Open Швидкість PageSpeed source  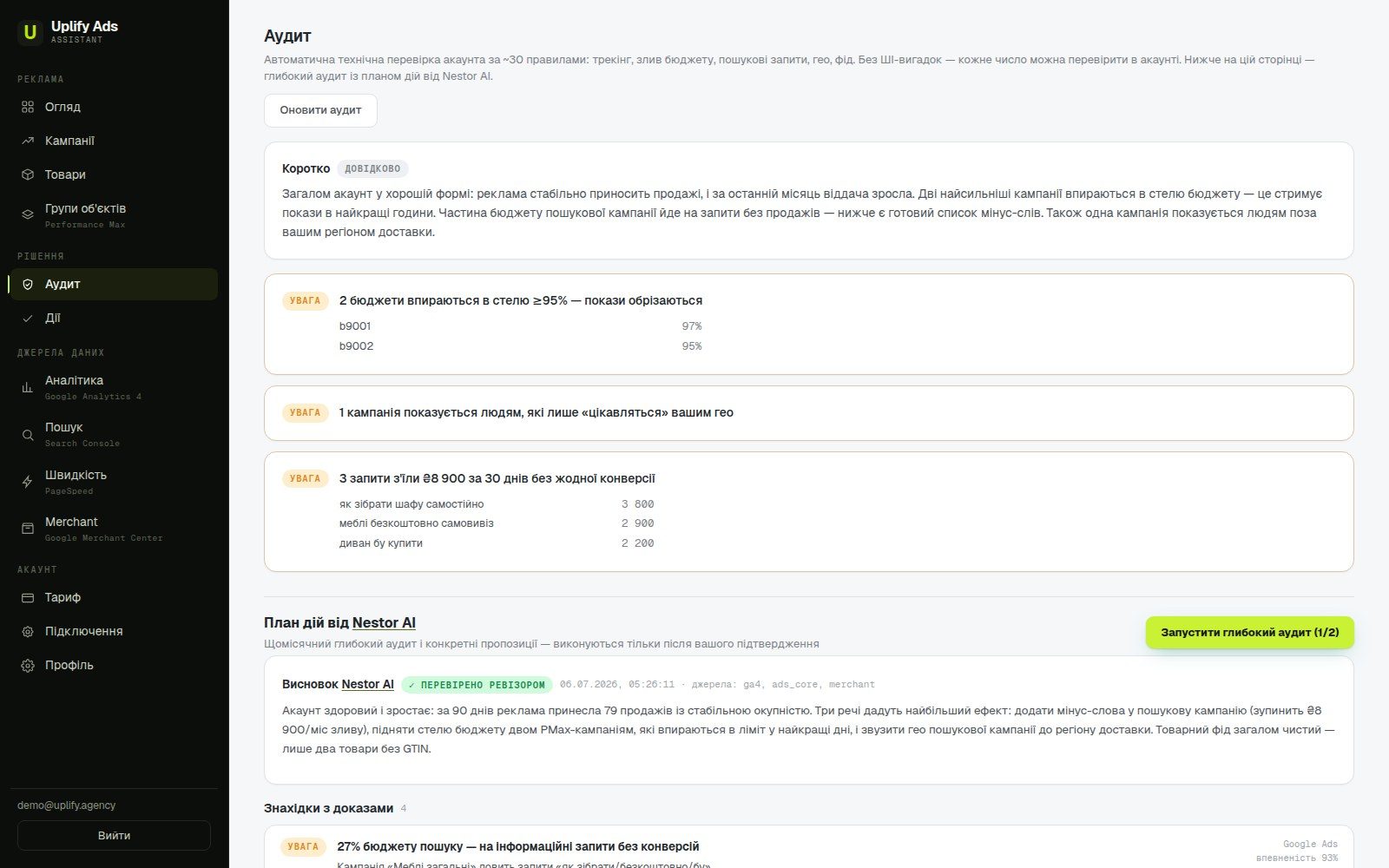pyautogui.click(x=114, y=482)
